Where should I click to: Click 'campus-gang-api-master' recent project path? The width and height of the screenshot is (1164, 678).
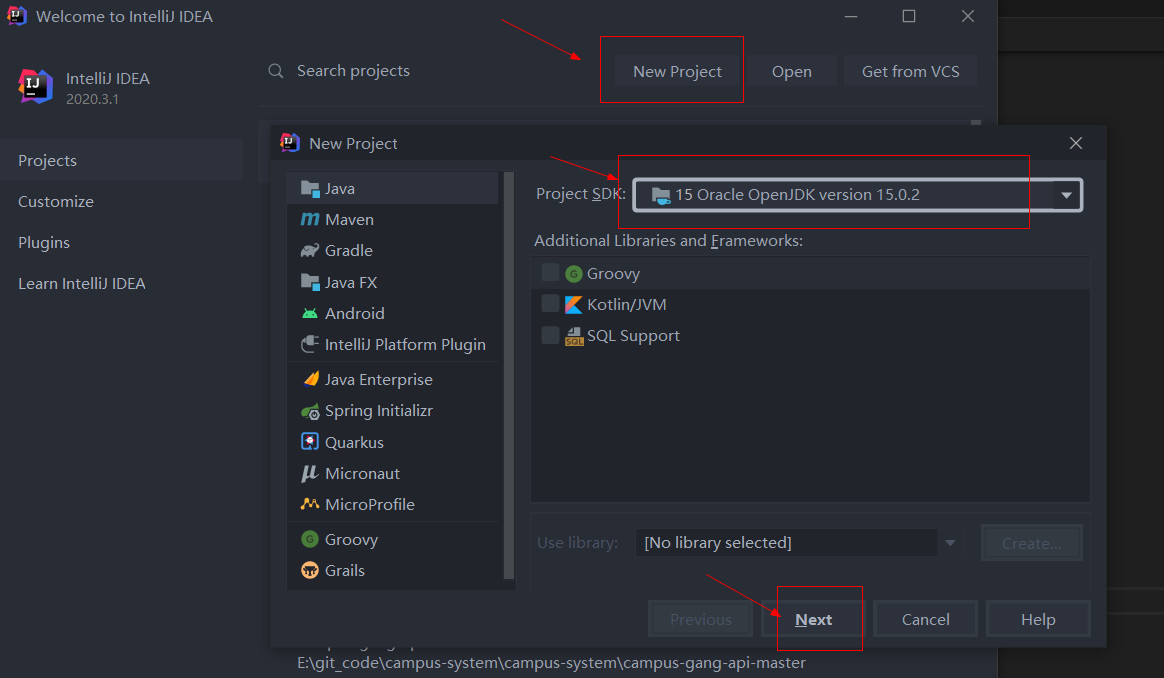(x=551, y=662)
